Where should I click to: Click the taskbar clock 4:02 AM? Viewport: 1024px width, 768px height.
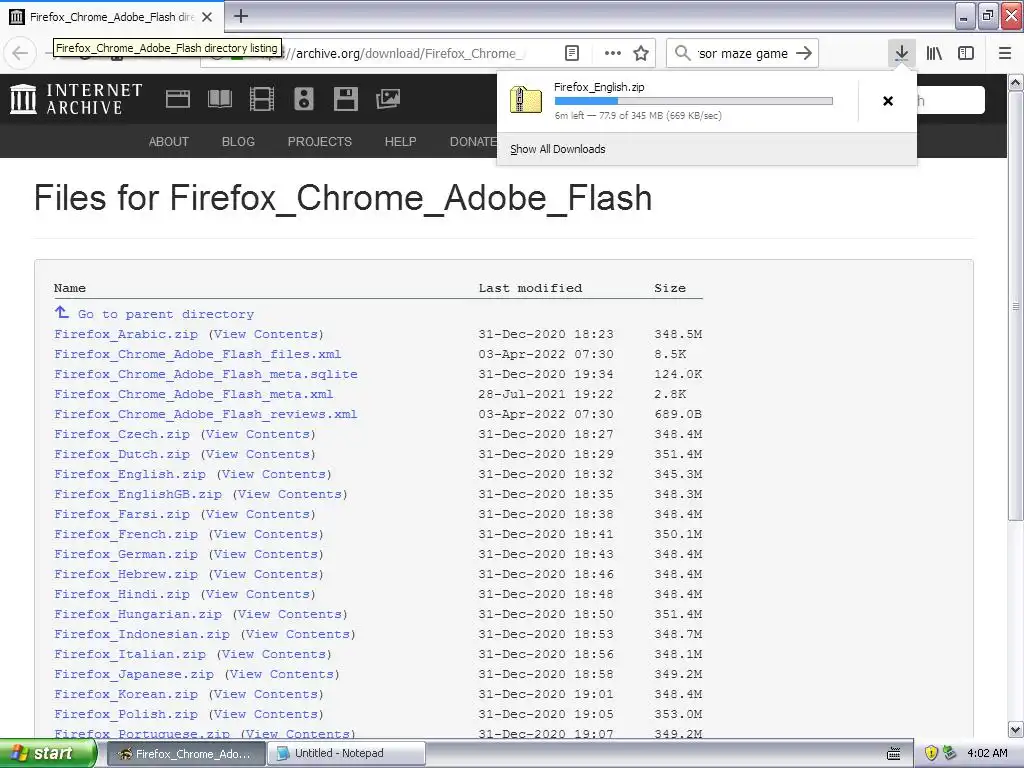987,753
